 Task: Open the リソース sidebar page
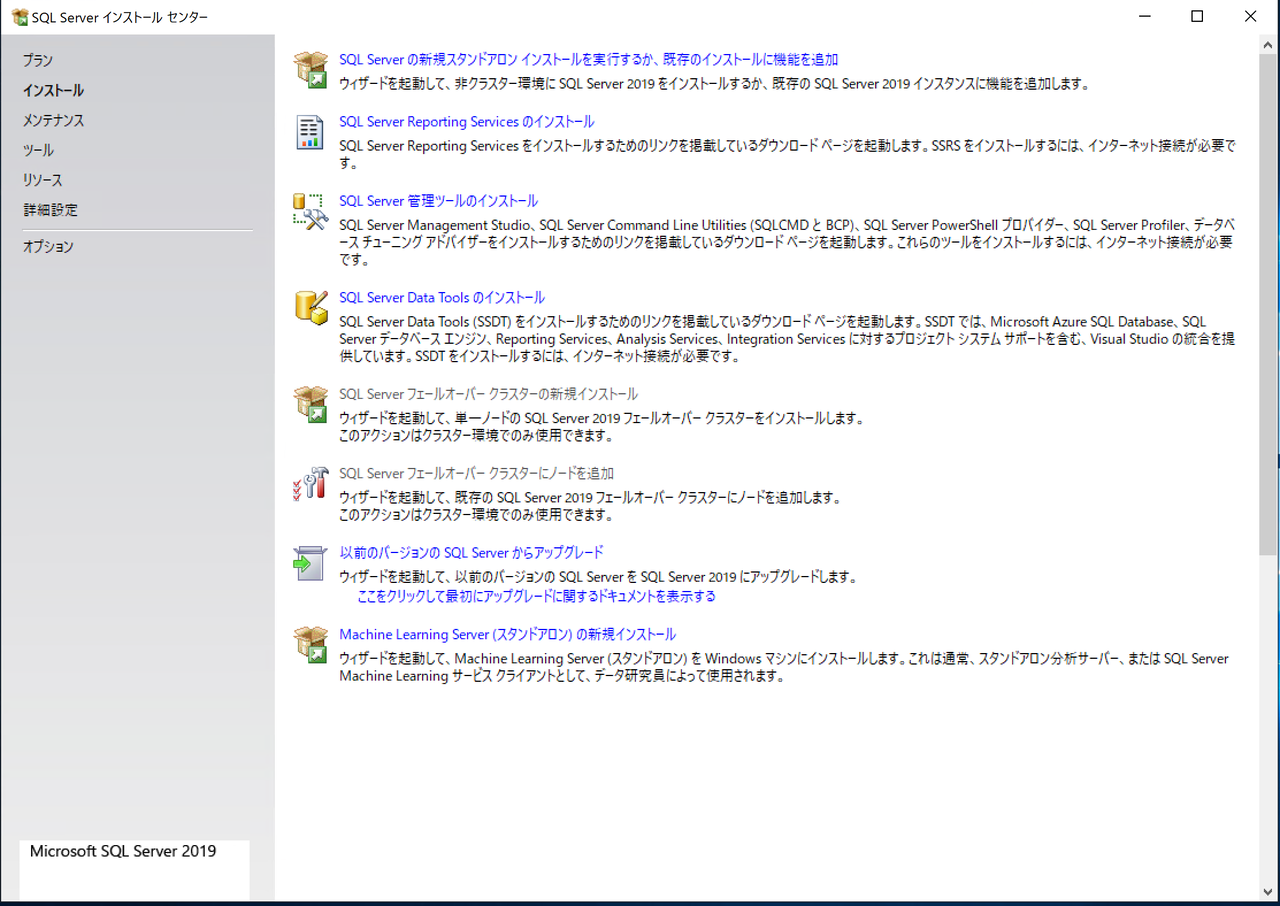tap(43, 181)
